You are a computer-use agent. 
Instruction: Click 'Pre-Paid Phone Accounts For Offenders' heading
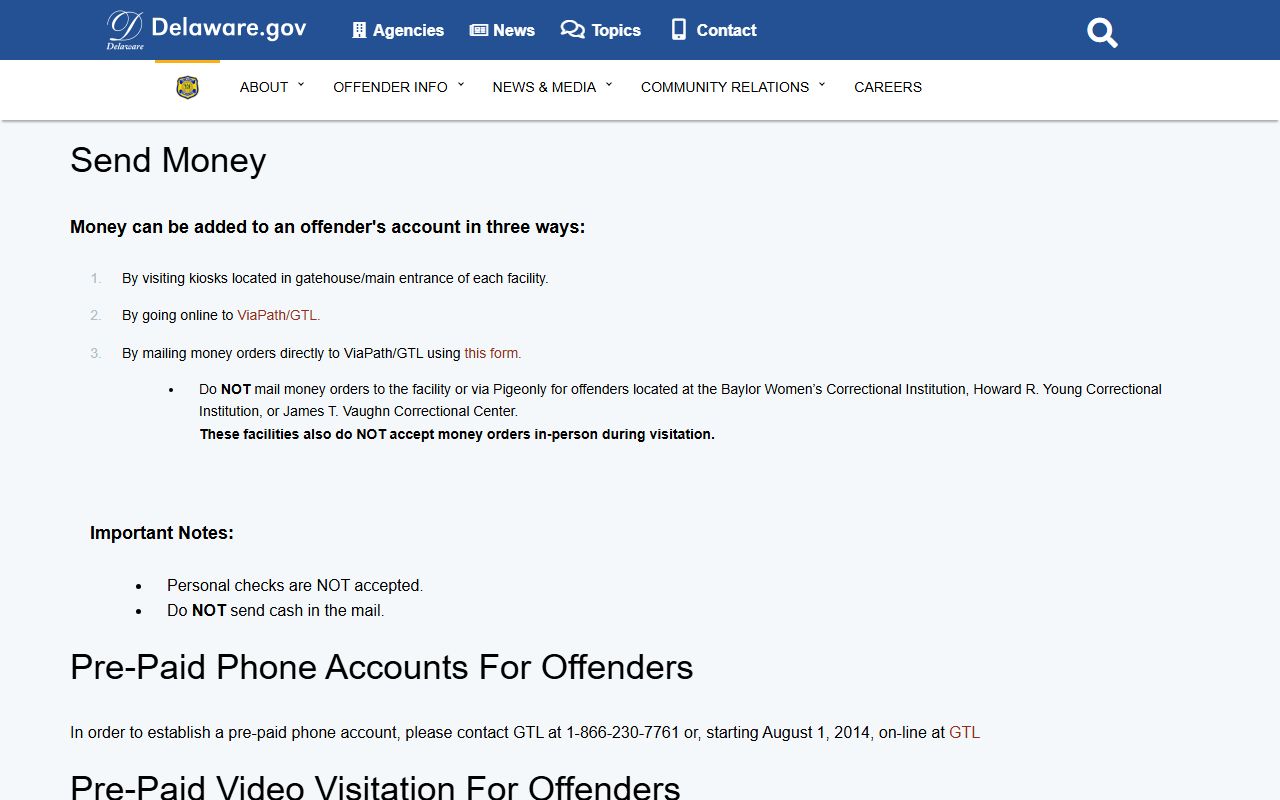382,667
